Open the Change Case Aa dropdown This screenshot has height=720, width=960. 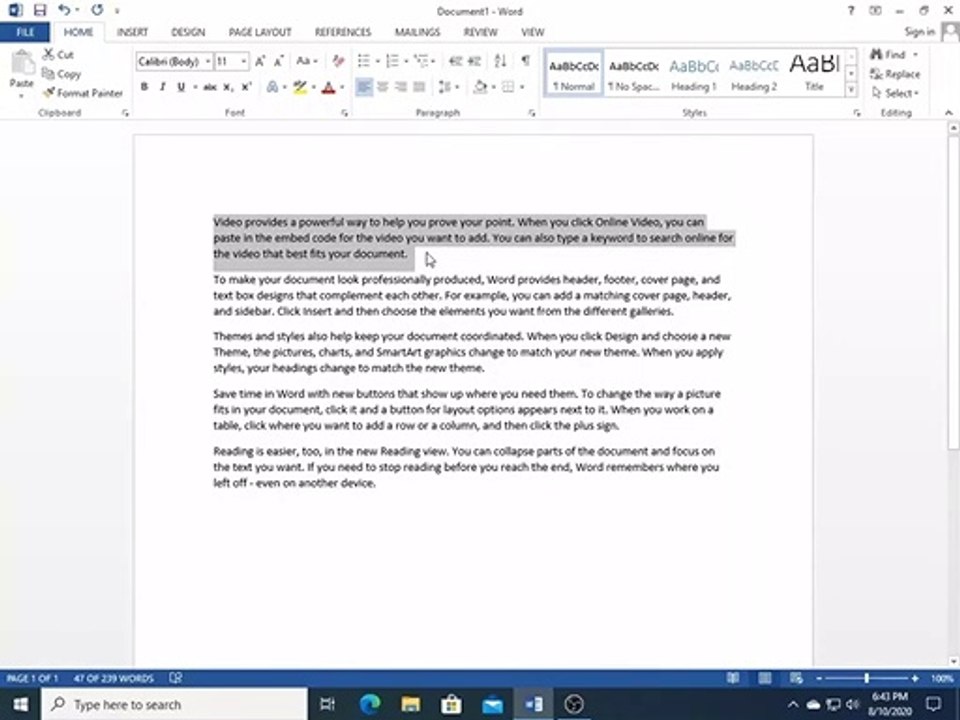pyautogui.click(x=306, y=61)
